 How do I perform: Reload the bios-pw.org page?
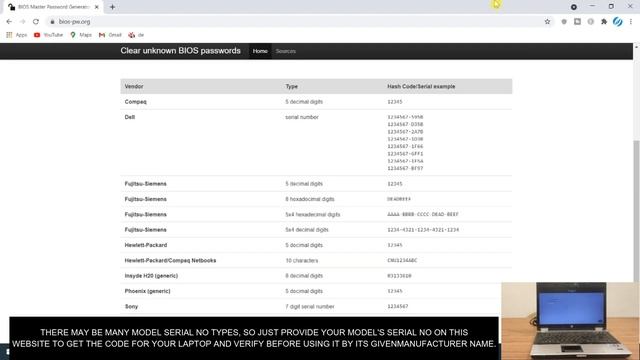36,22
